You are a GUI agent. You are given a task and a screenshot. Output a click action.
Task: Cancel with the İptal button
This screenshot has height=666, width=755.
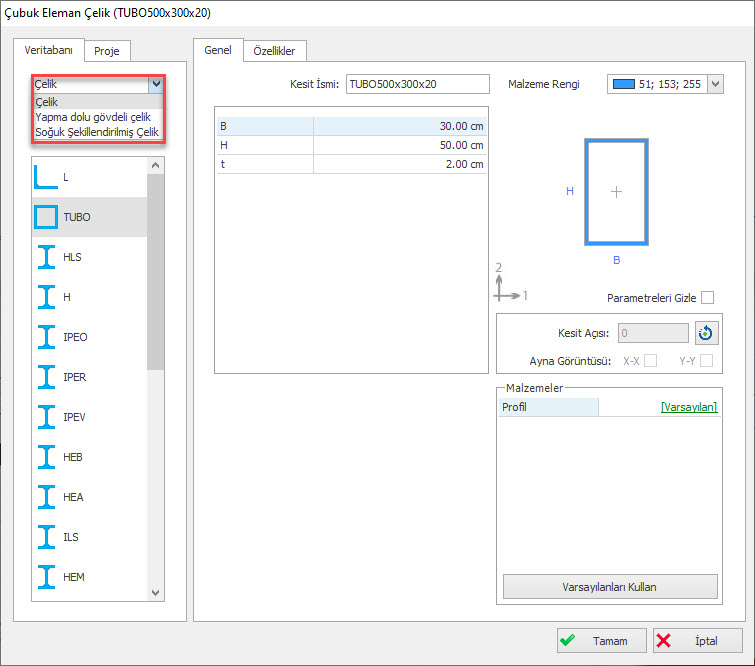(x=698, y=640)
